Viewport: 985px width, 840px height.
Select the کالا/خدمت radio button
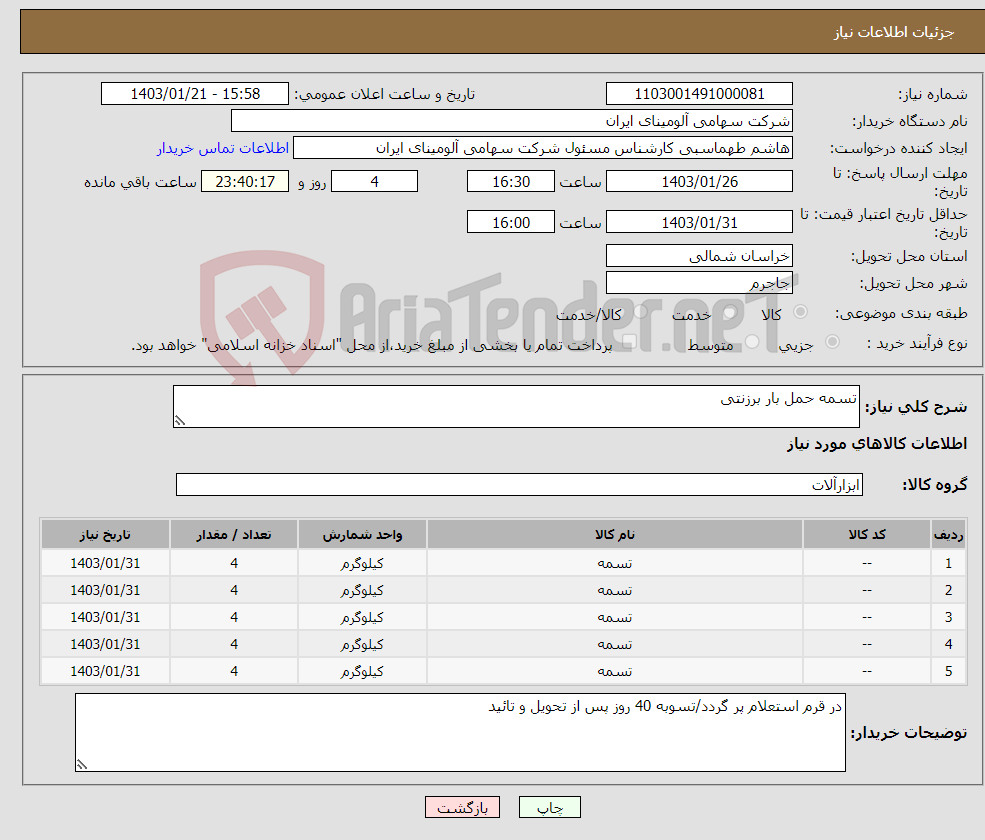click(640, 312)
